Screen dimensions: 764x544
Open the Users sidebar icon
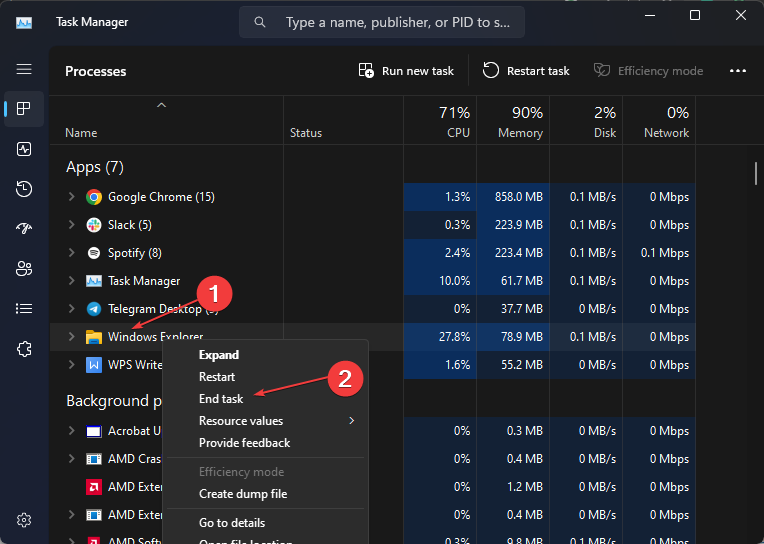pos(24,269)
